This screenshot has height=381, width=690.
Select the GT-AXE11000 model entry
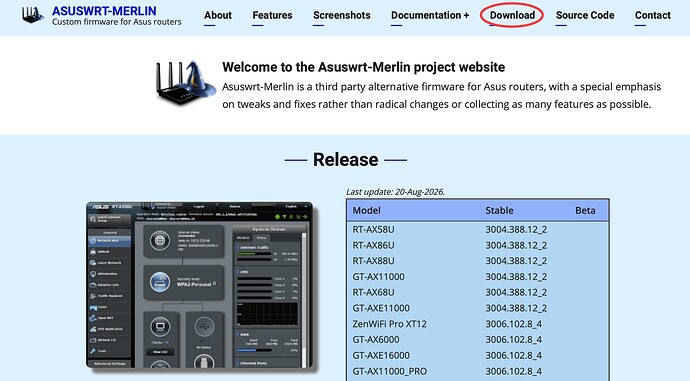pos(381,308)
